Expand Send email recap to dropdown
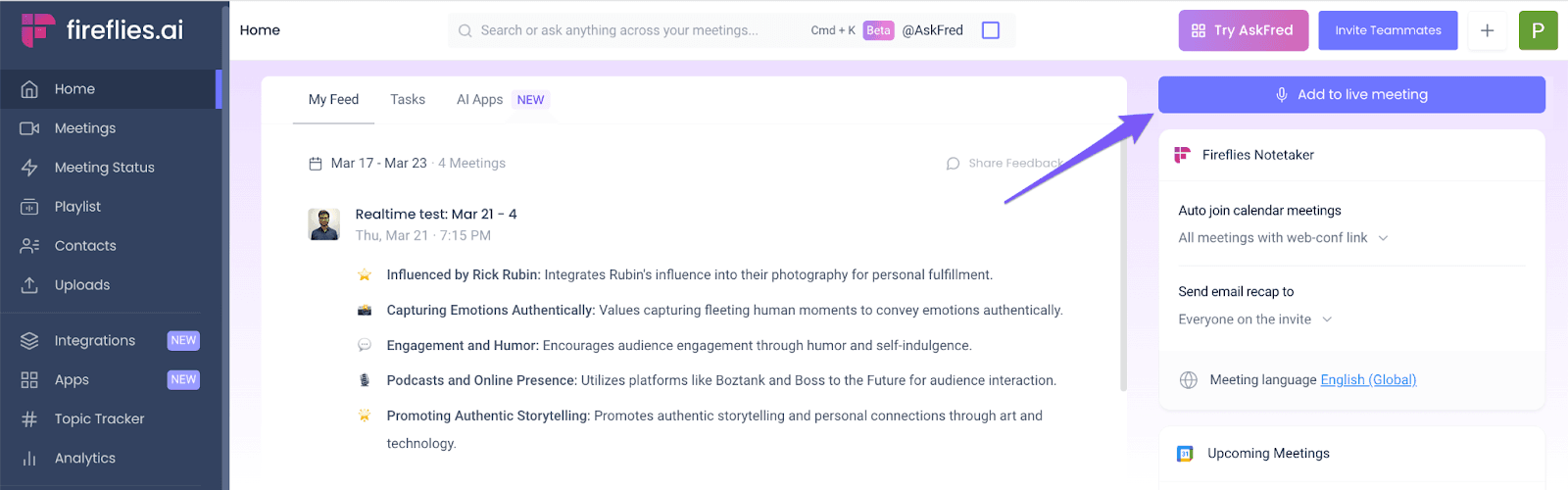 (1255, 319)
